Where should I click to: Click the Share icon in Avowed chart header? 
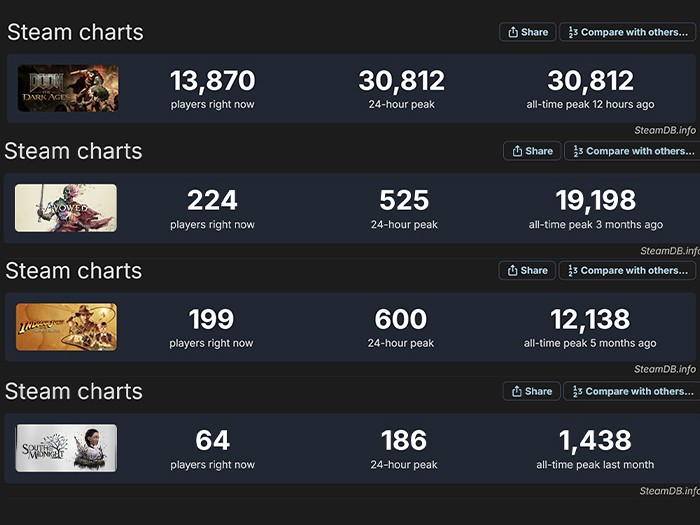pos(517,151)
